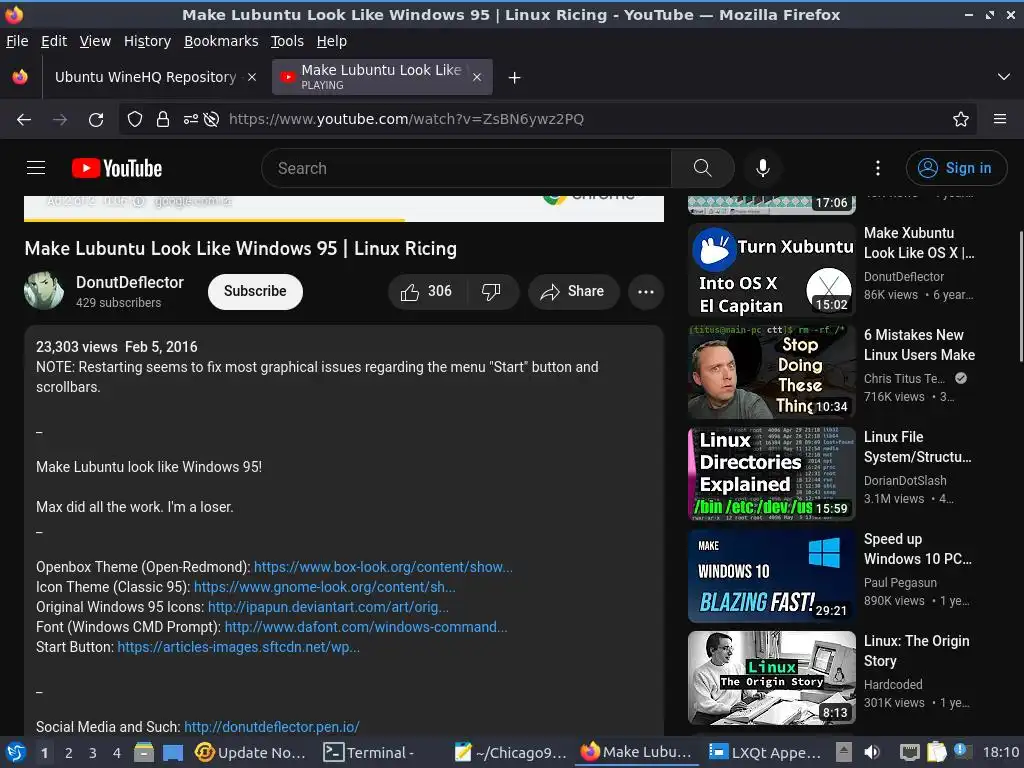Image resolution: width=1024 pixels, height=768 pixels.
Task: Open the Tools menu
Action: point(287,41)
